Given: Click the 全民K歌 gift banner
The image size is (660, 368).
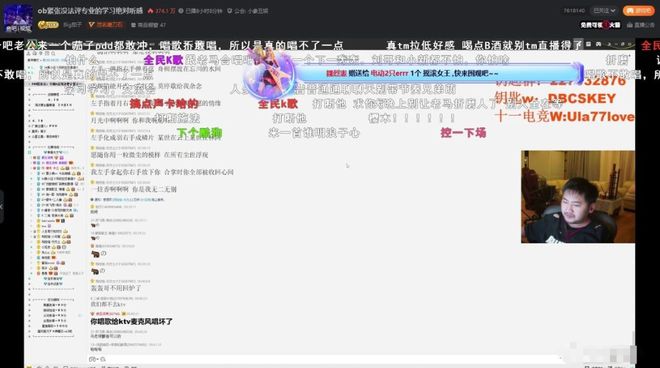Looking at the screenshot, I should tap(438, 73).
